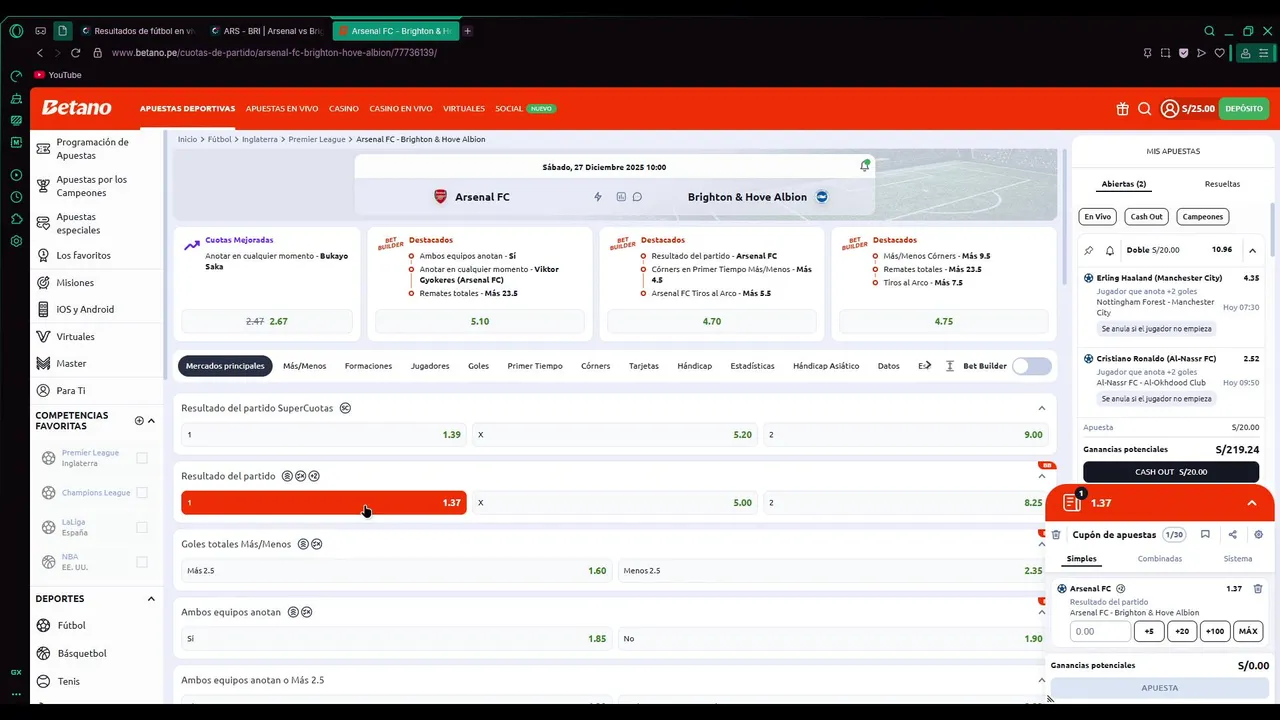Click the Betano logo
This screenshot has height=720, width=1280.
click(77, 108)
